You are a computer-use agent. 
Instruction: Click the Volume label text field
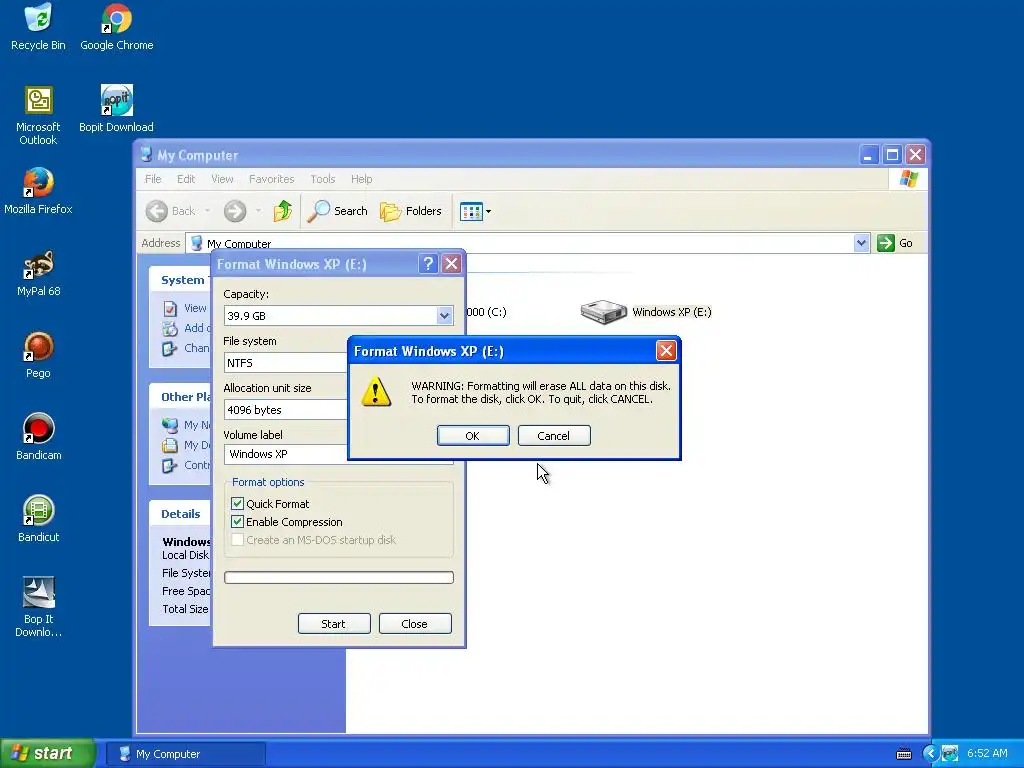point(285,454)
